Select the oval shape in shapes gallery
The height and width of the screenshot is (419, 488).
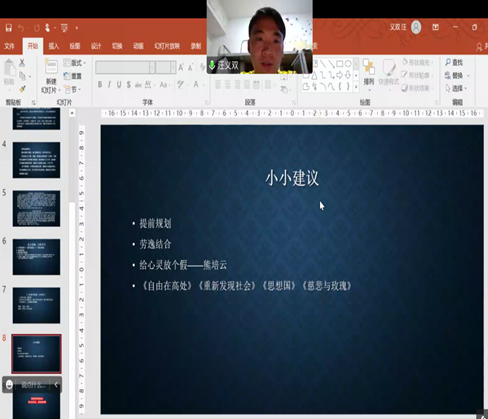(x=348, y=63)
